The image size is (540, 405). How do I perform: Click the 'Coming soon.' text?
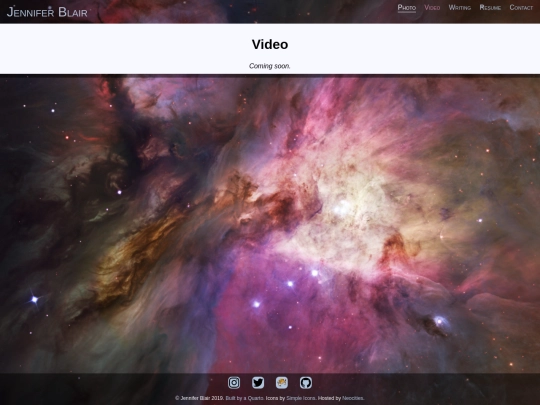(x=270, y=66)
